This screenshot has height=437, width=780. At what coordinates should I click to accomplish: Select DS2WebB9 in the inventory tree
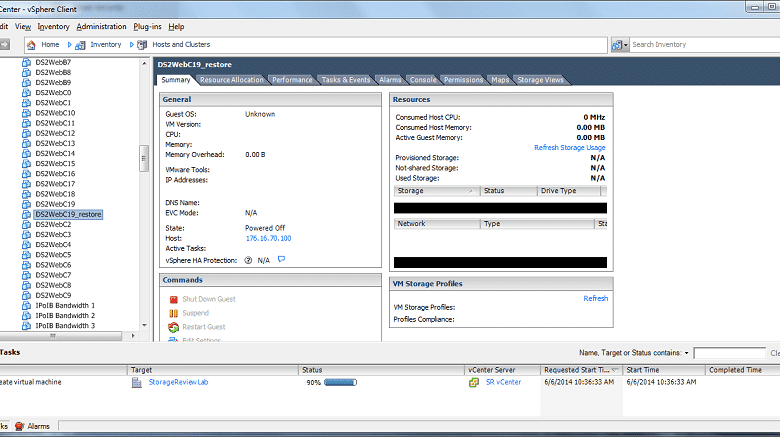[x=53, y=83]
